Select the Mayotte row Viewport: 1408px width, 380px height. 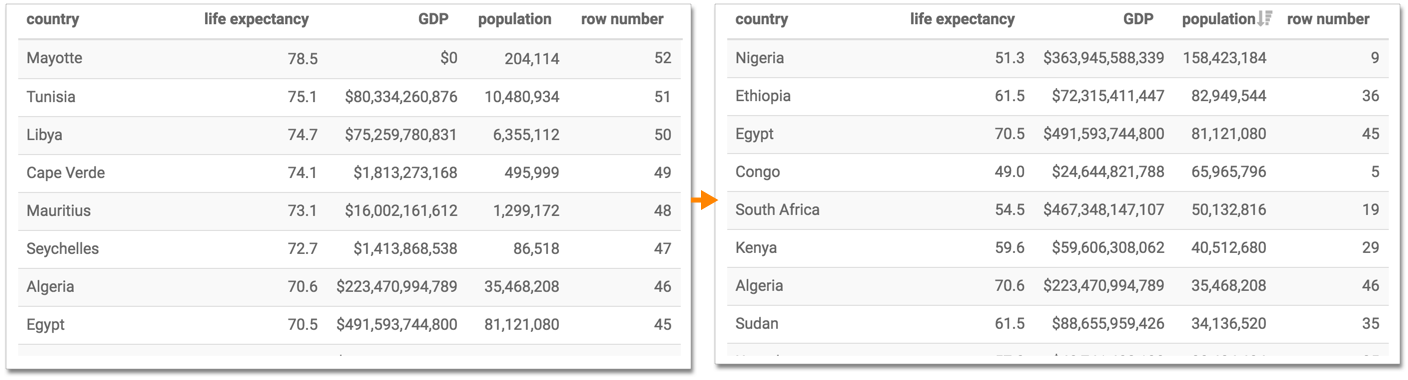click(x=350, y=59)
